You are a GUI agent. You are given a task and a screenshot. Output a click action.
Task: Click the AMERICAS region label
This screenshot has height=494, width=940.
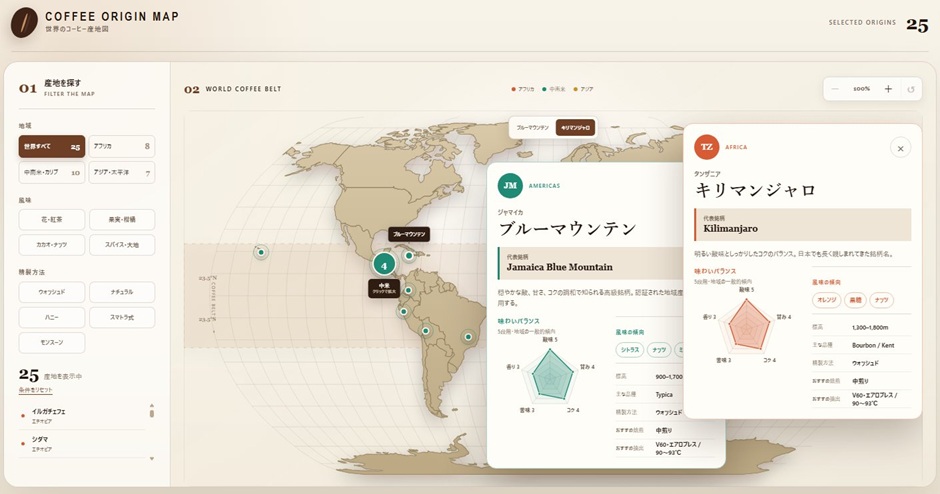point(544,186)
